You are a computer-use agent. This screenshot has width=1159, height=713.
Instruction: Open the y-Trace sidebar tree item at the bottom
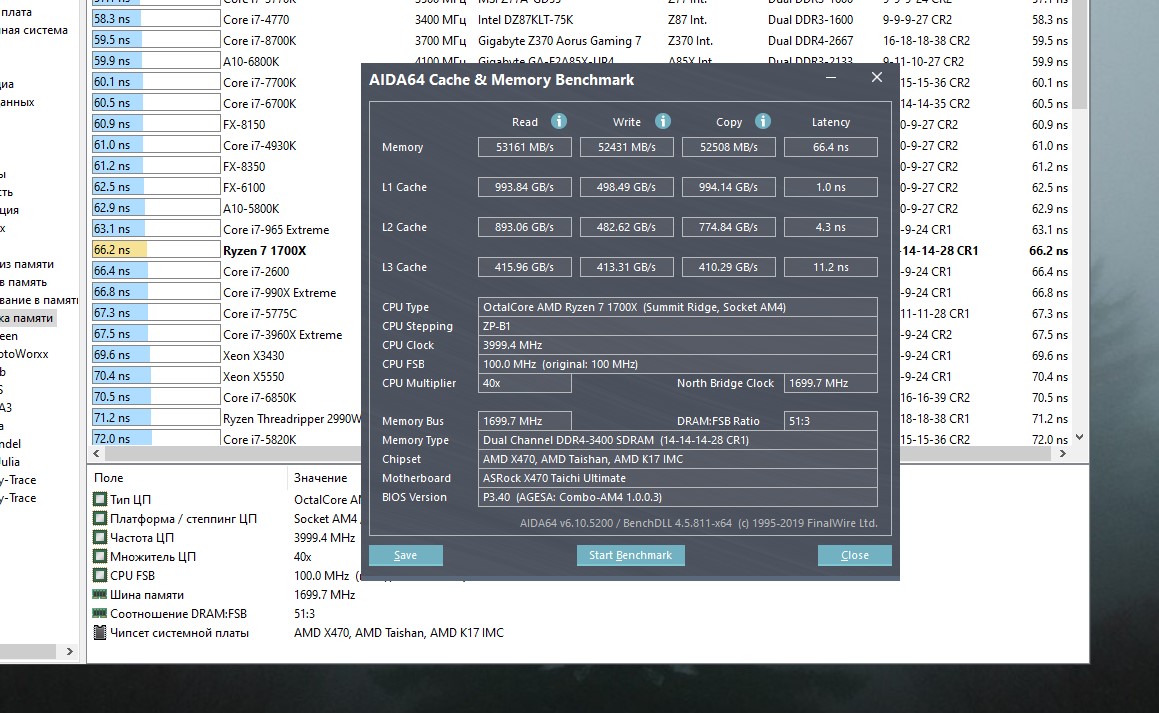click(x=18, y=498)
